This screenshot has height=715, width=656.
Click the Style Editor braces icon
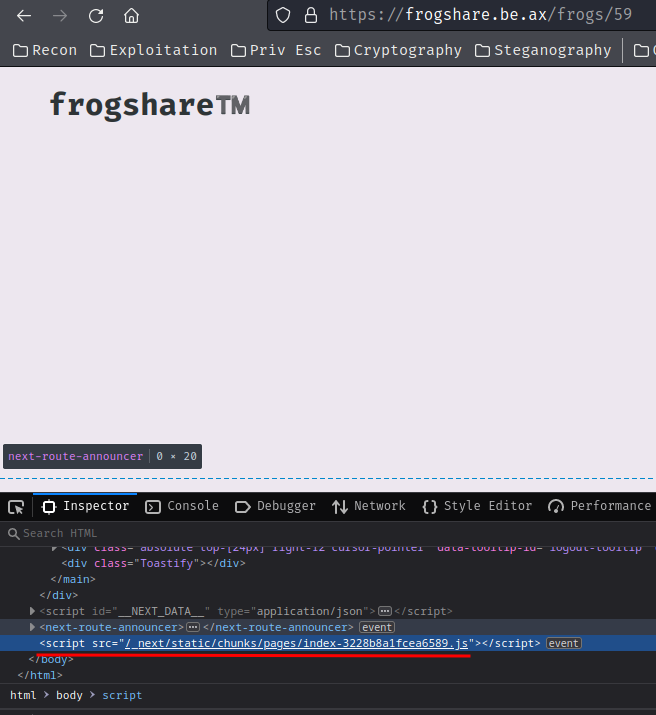click(x=430, y=507)
